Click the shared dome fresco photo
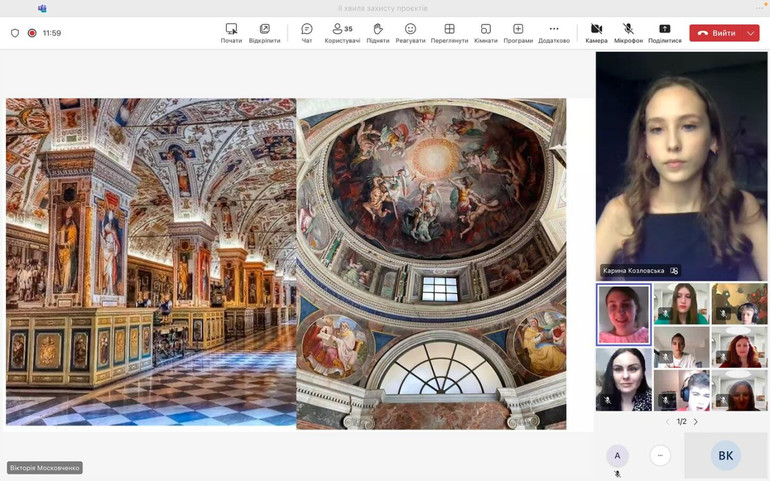This screenshot has height=481, width=770. click(x=431, y=264)
